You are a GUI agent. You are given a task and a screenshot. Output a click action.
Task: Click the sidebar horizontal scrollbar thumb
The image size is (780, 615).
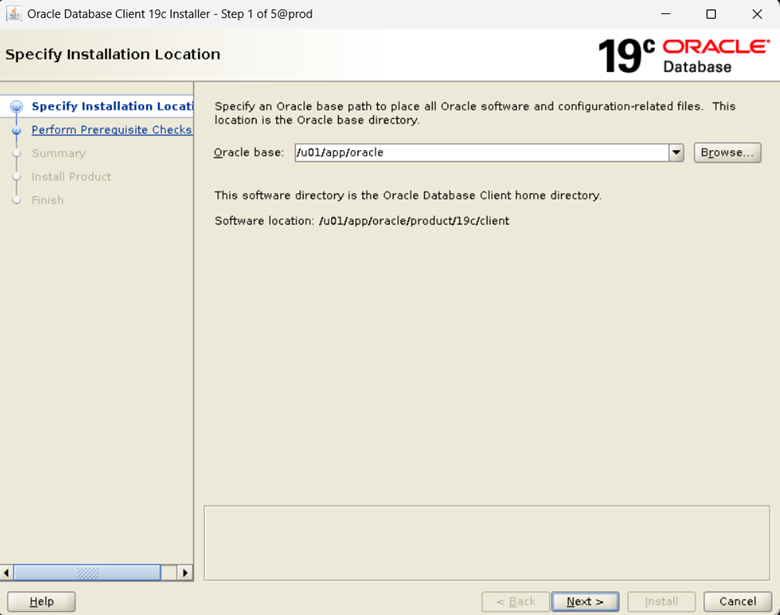(87, 573)
